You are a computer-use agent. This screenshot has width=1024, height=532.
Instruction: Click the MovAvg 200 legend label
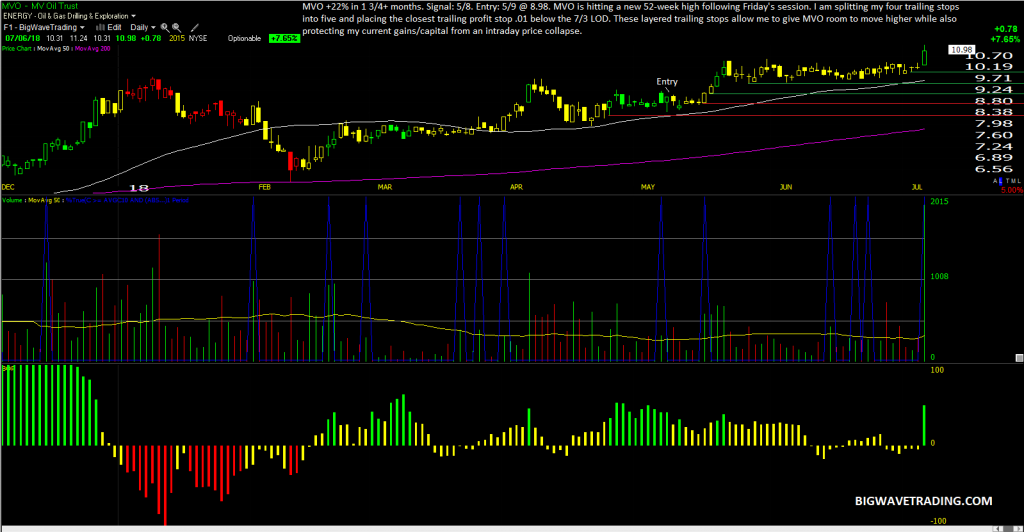93,48
